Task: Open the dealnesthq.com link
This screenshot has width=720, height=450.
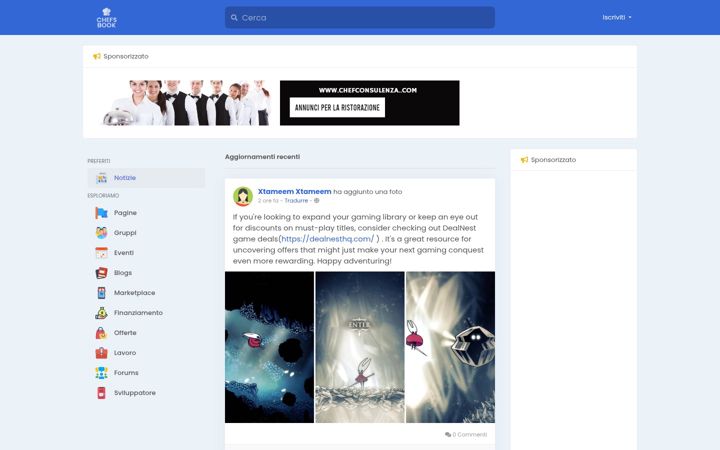Action: coord(328,239)
